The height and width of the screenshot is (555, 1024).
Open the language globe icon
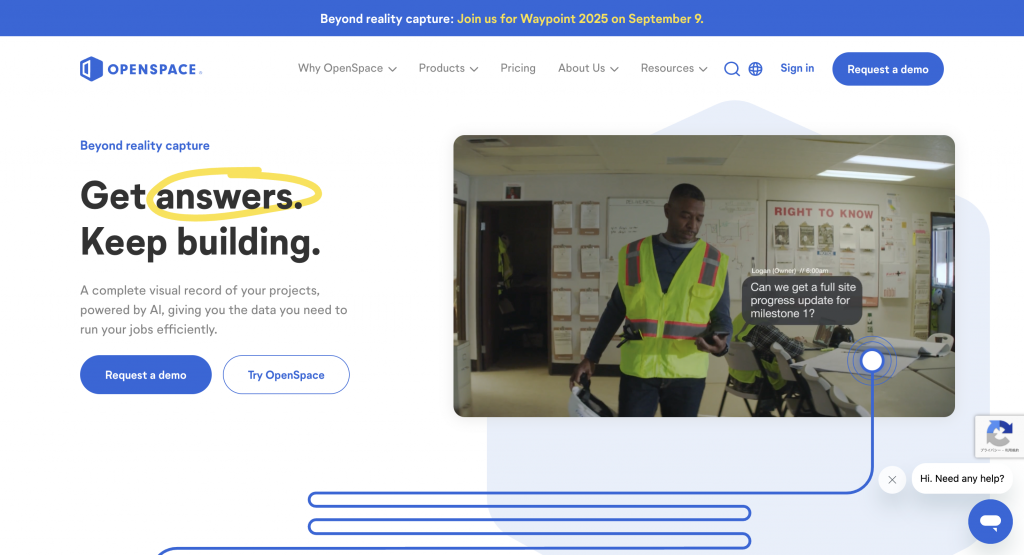(x=755, y=69)
